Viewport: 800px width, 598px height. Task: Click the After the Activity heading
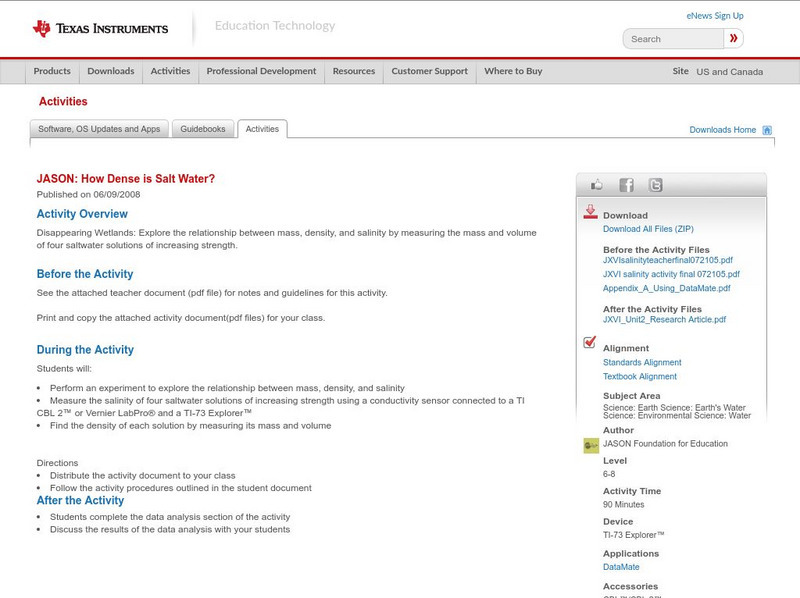pyautogui.click(x=80, y=501)
